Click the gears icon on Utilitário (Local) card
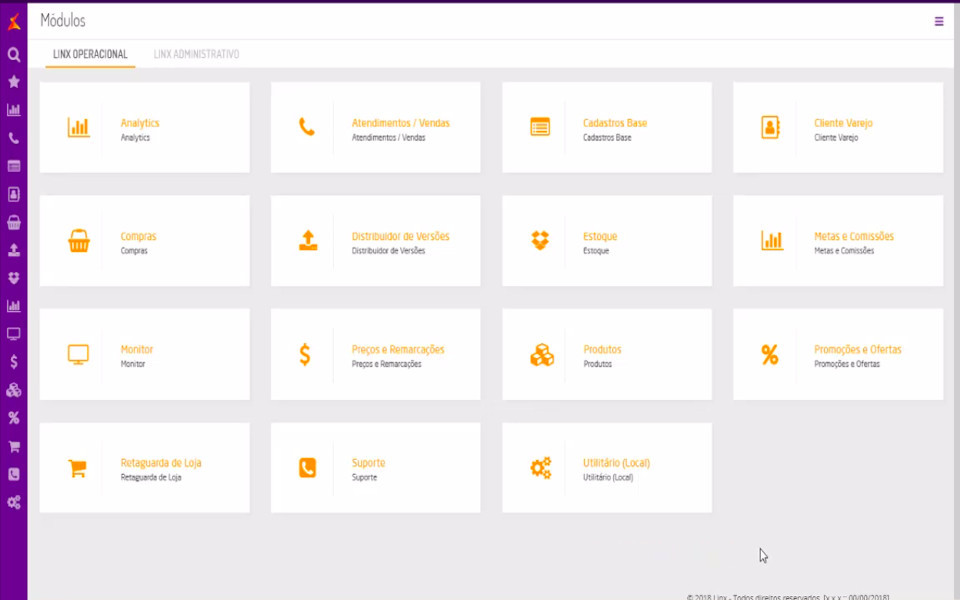Image resolution: width=960 pixels, height=600 pixels. coord(541,468)
